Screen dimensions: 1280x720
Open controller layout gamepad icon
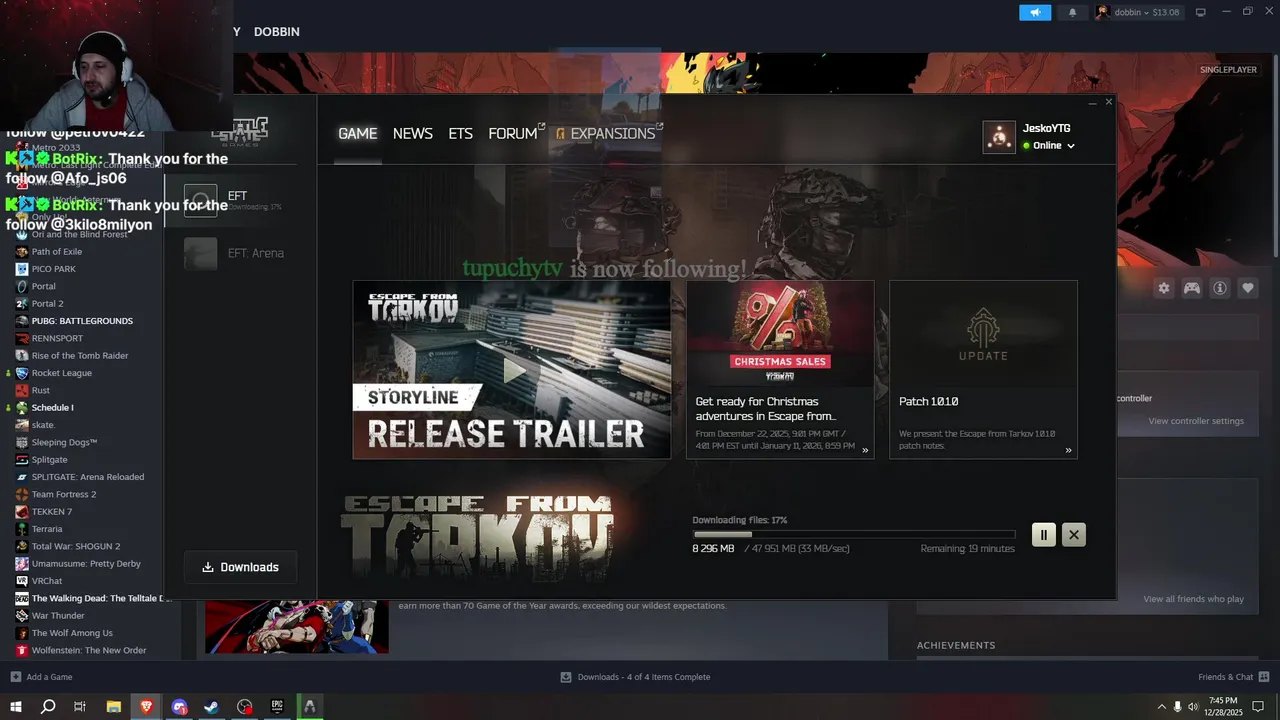point(1192,288)
